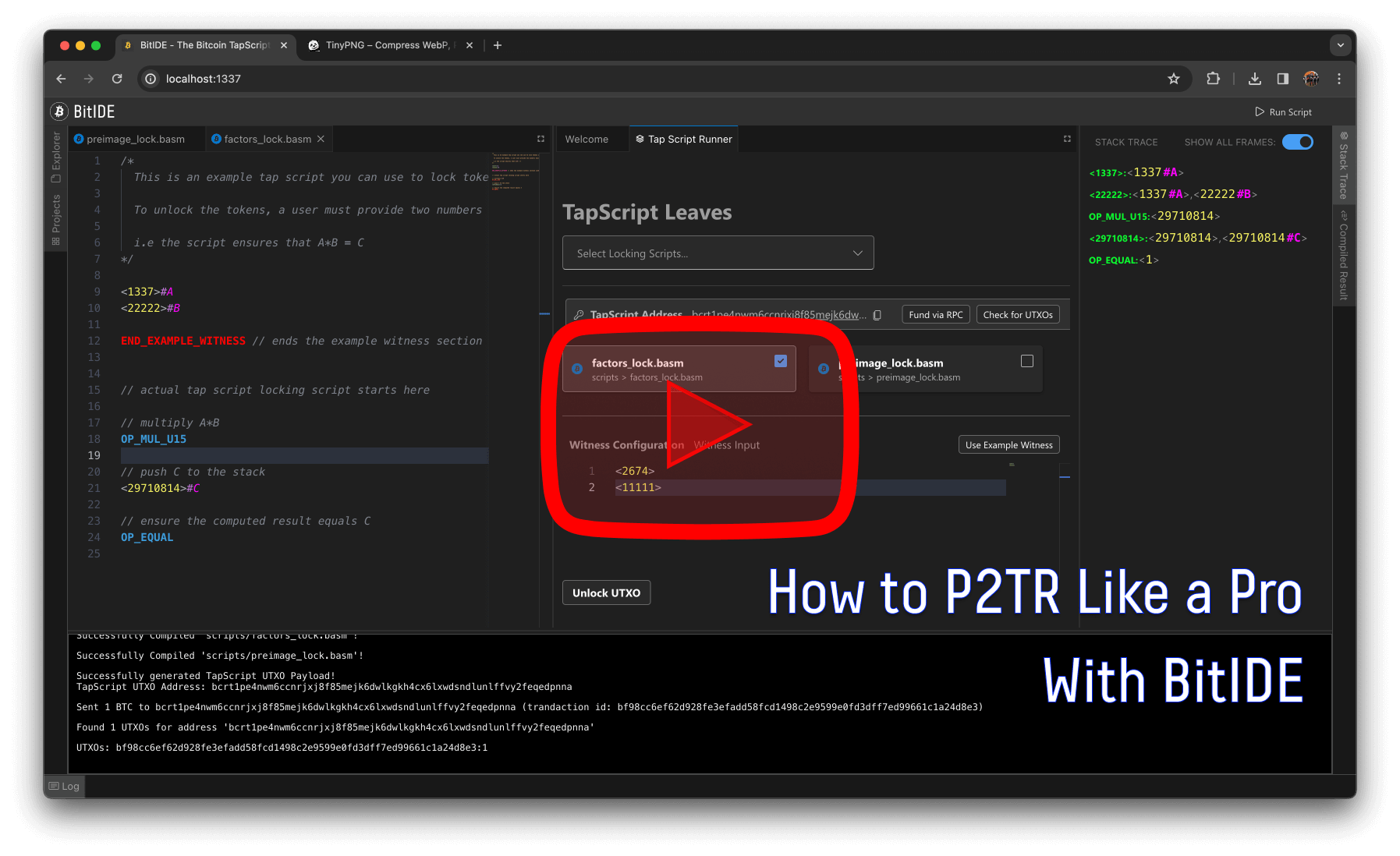Screen dimensions: 1400x856
Task: Maximize the Tap Script Runner panel
Action: [x=1067, y=139]
